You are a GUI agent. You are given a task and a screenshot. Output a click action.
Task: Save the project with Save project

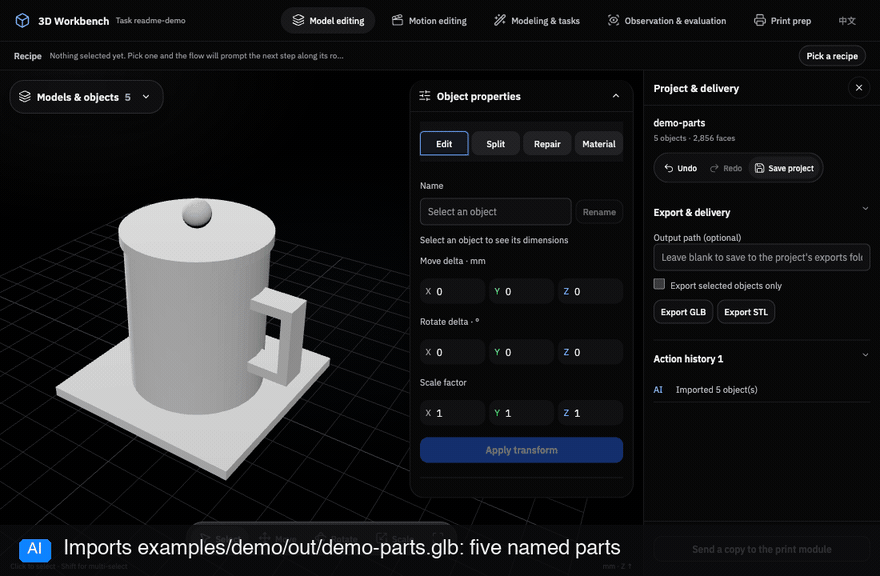point(784,168)
